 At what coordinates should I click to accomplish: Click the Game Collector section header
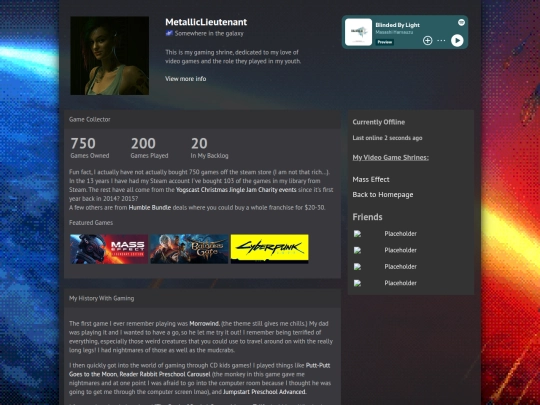point(202,120)
